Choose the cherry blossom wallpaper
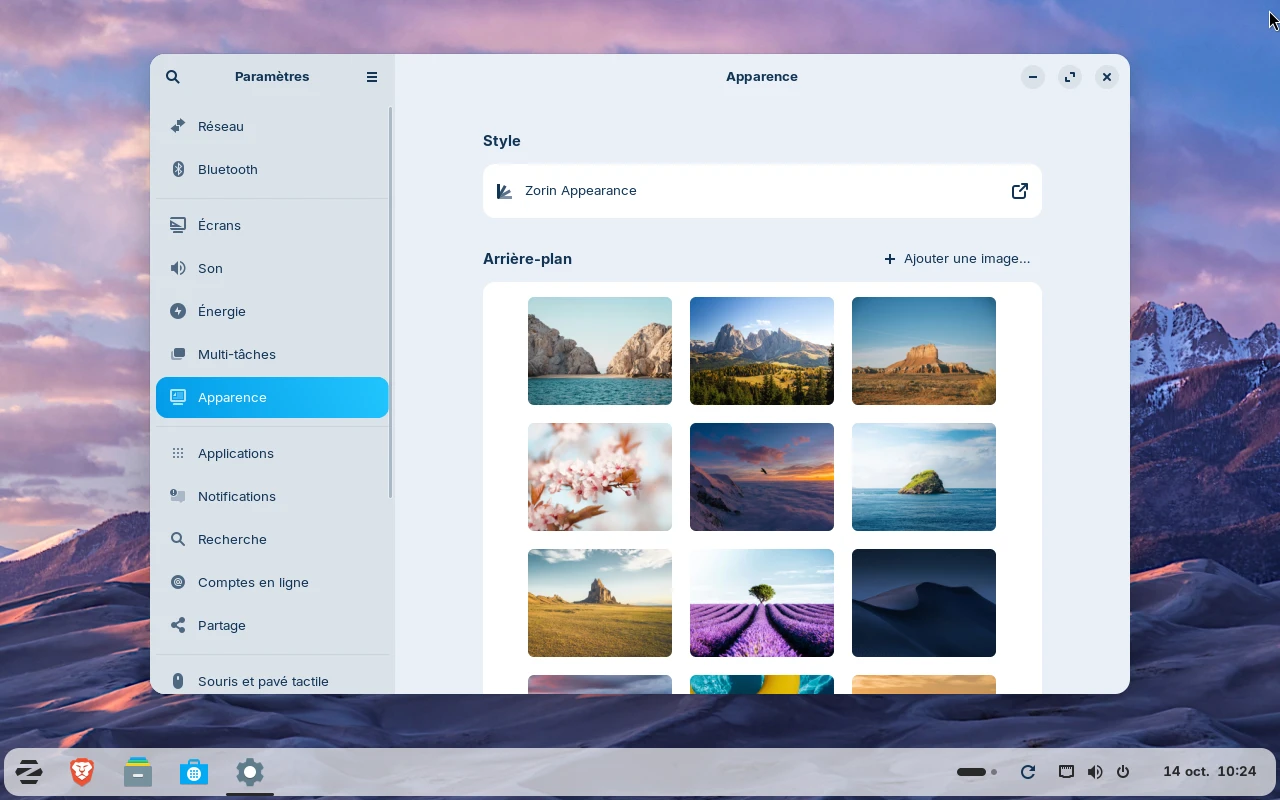This screenshot has height=800, width=1280. [600, 477]
